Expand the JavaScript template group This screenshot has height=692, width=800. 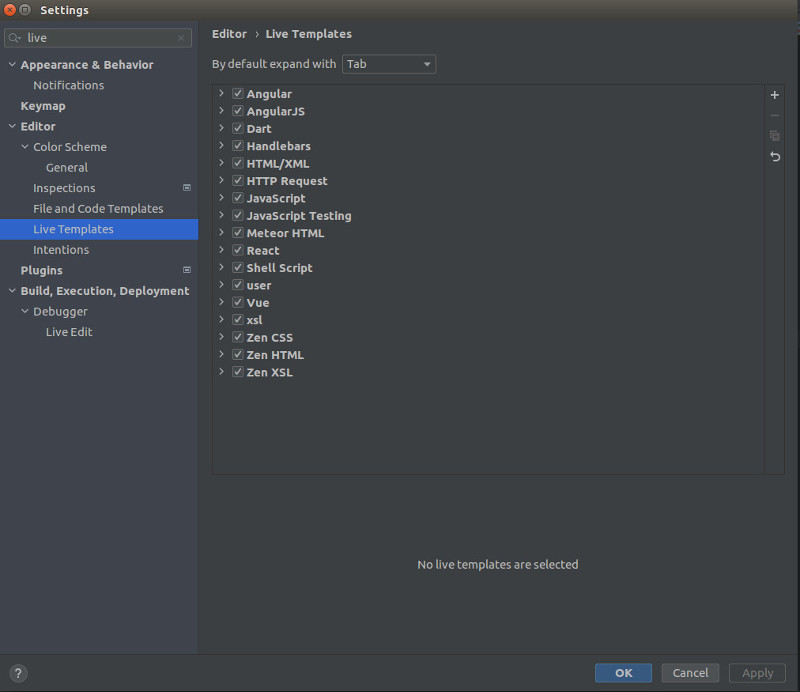click(x=221, y=198)
